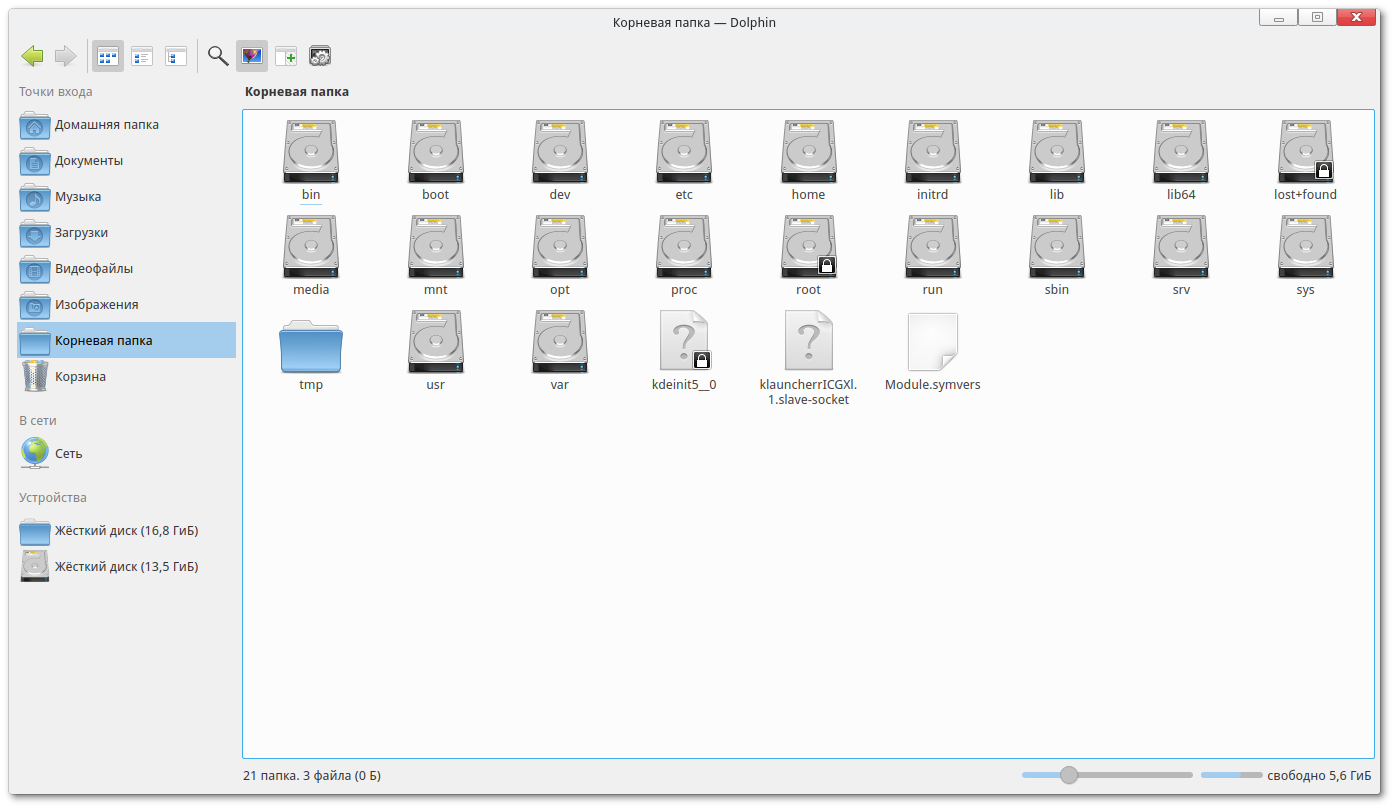Viewport: 1395px width, 809px height.
Task: Click the Устройства section header
Action: (53, 498)
